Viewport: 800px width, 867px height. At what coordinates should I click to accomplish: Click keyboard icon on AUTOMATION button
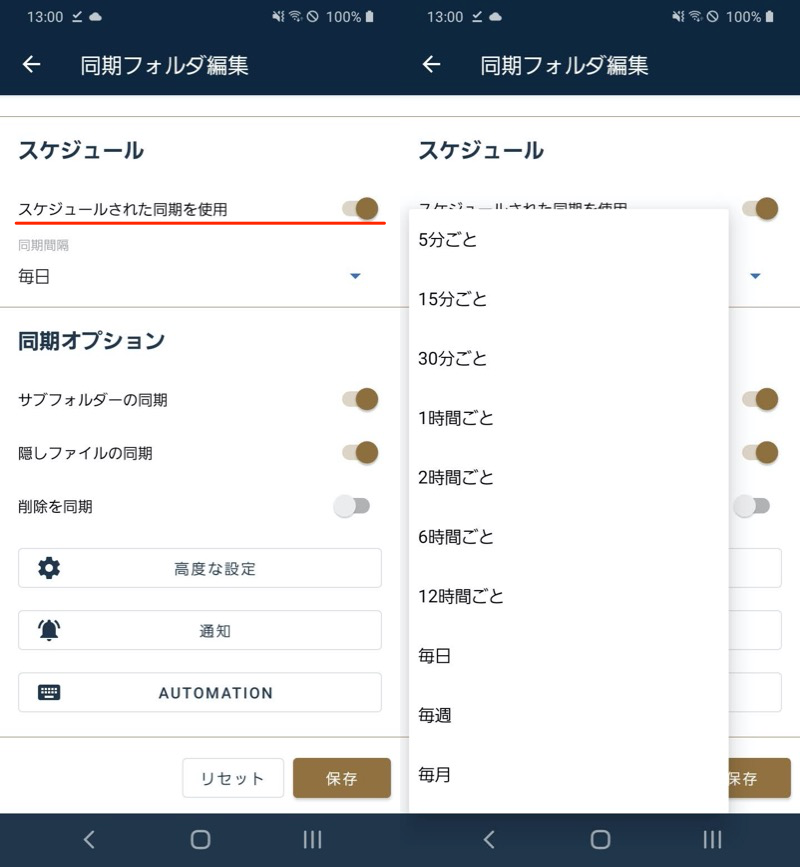49,692
